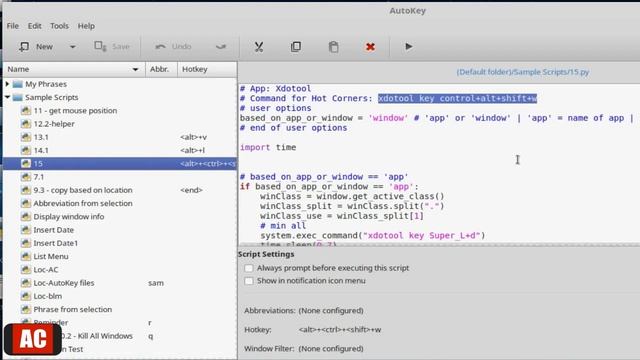Select the My Phrases folder icon
Viewport: 640px width, 360px height.
click(x=18, y=84)
